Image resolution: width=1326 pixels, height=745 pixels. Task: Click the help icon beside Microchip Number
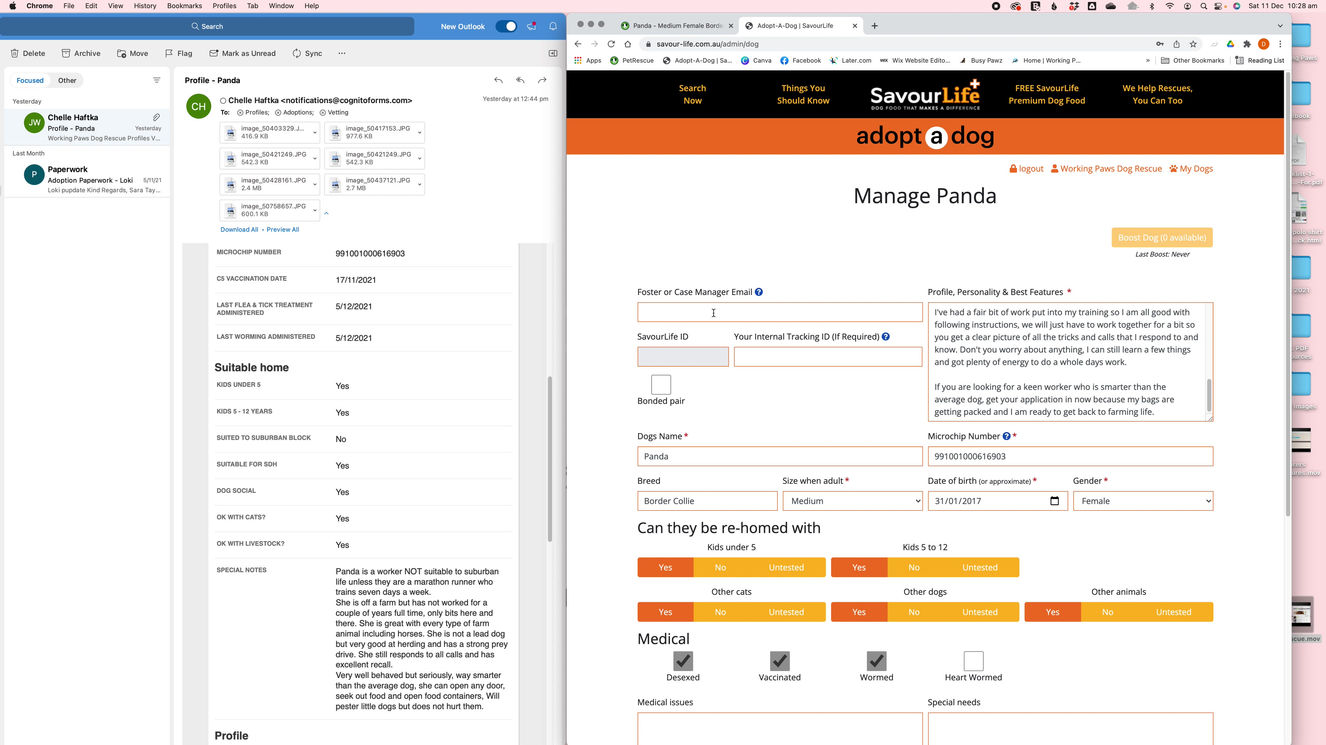click(x=1006, y=436)
